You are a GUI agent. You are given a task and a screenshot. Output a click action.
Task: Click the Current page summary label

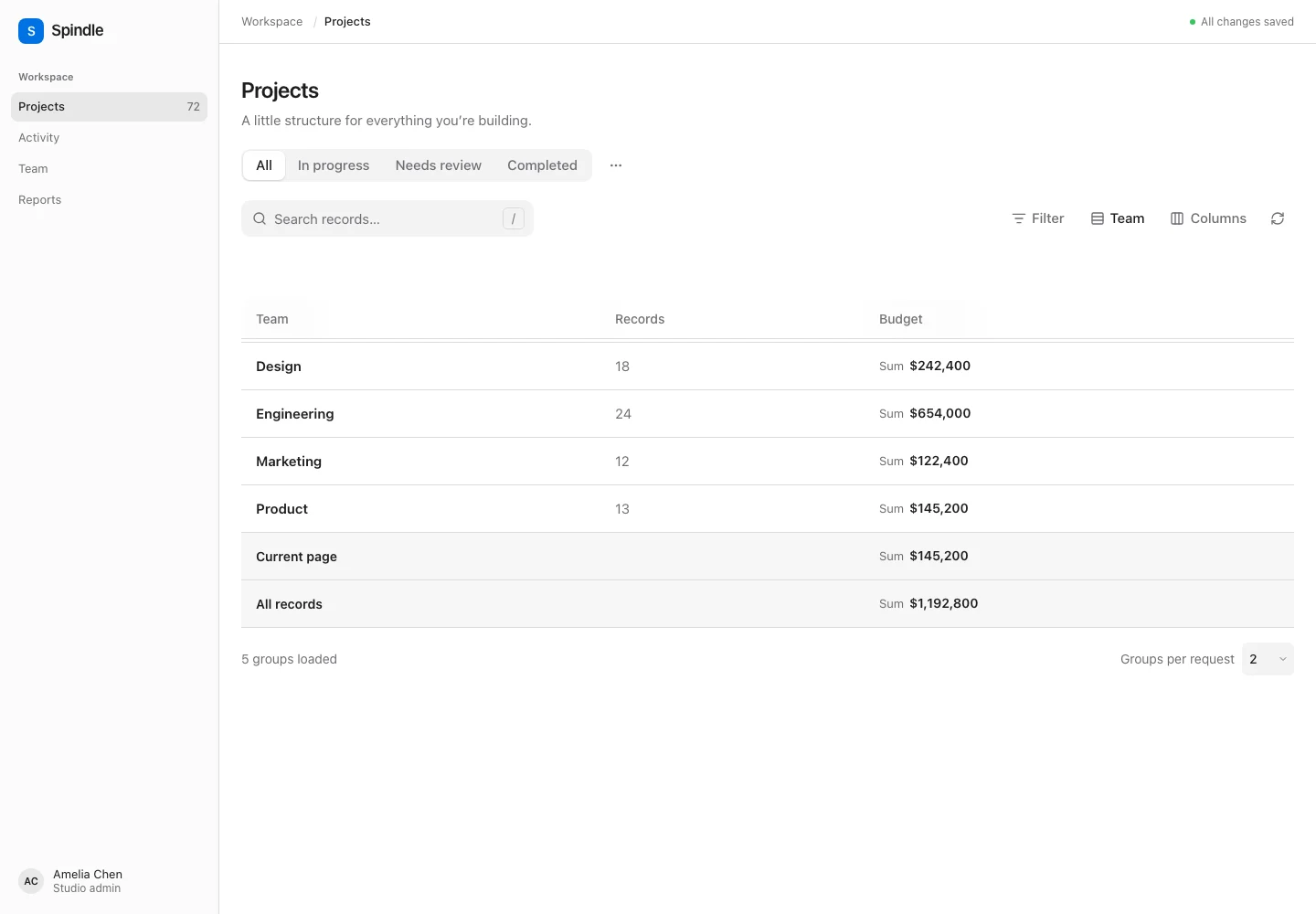coord(296,557)
